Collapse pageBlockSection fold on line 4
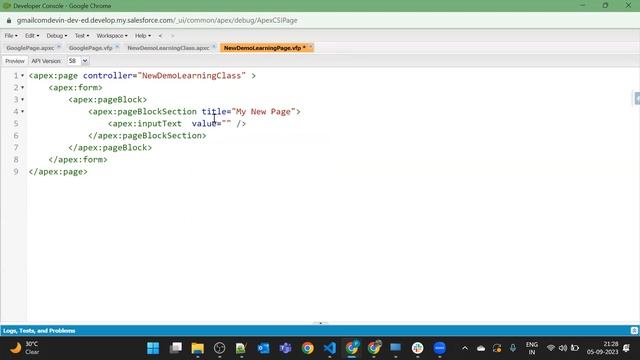640x360 pixels. [22, 111]
